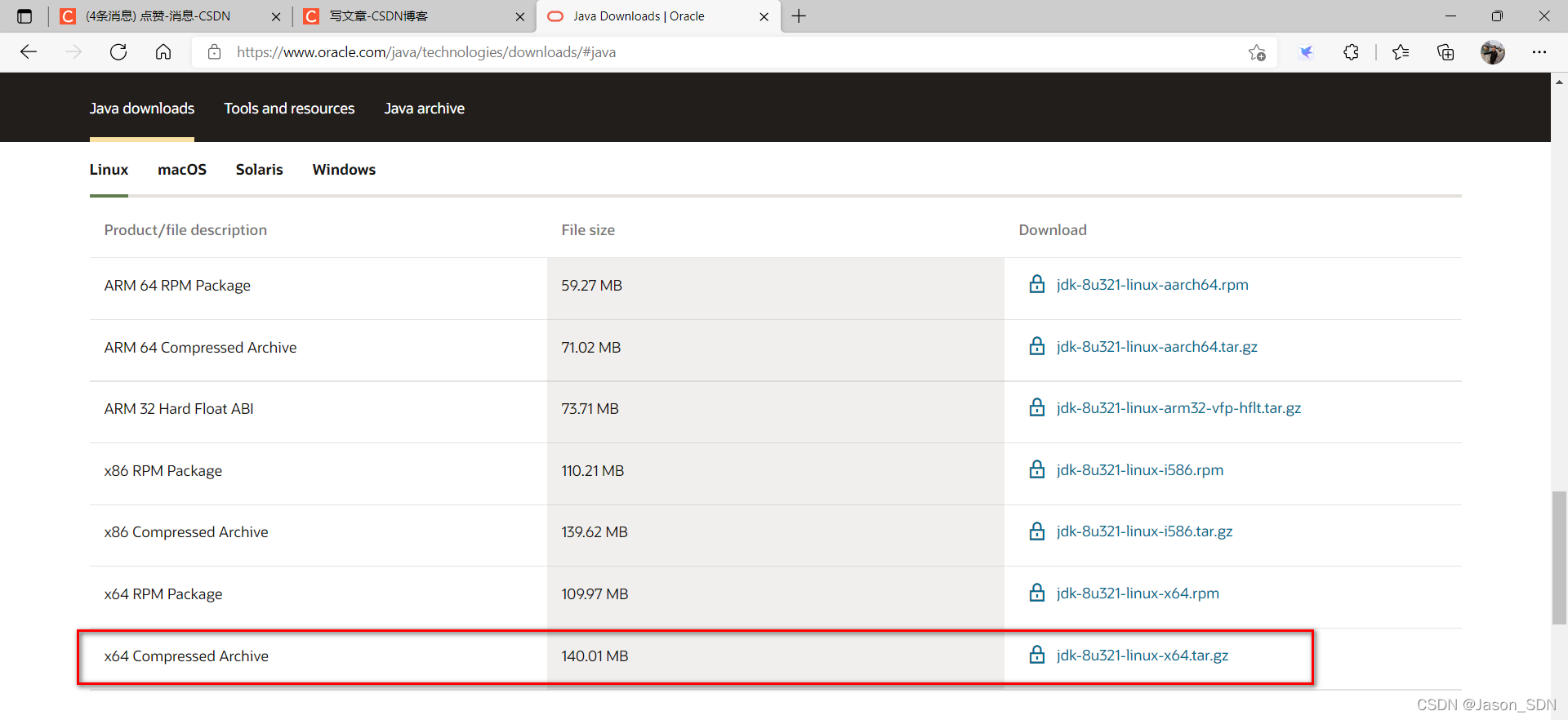Close the 点赞-消息-CSDN tab
This screenshot has height=720, width=1568.
click(x=276, y=16)
